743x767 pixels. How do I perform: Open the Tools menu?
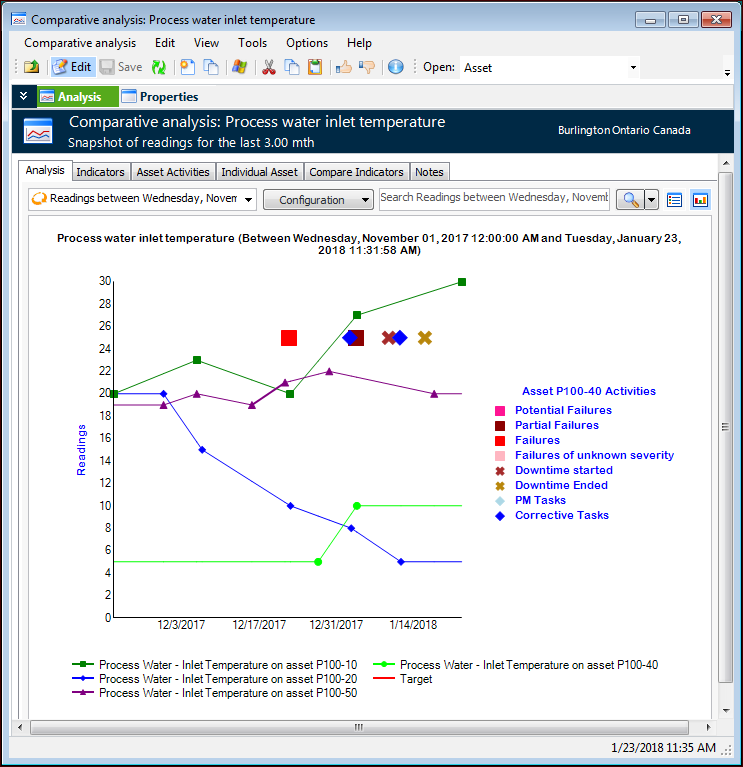tap(252, 43)
